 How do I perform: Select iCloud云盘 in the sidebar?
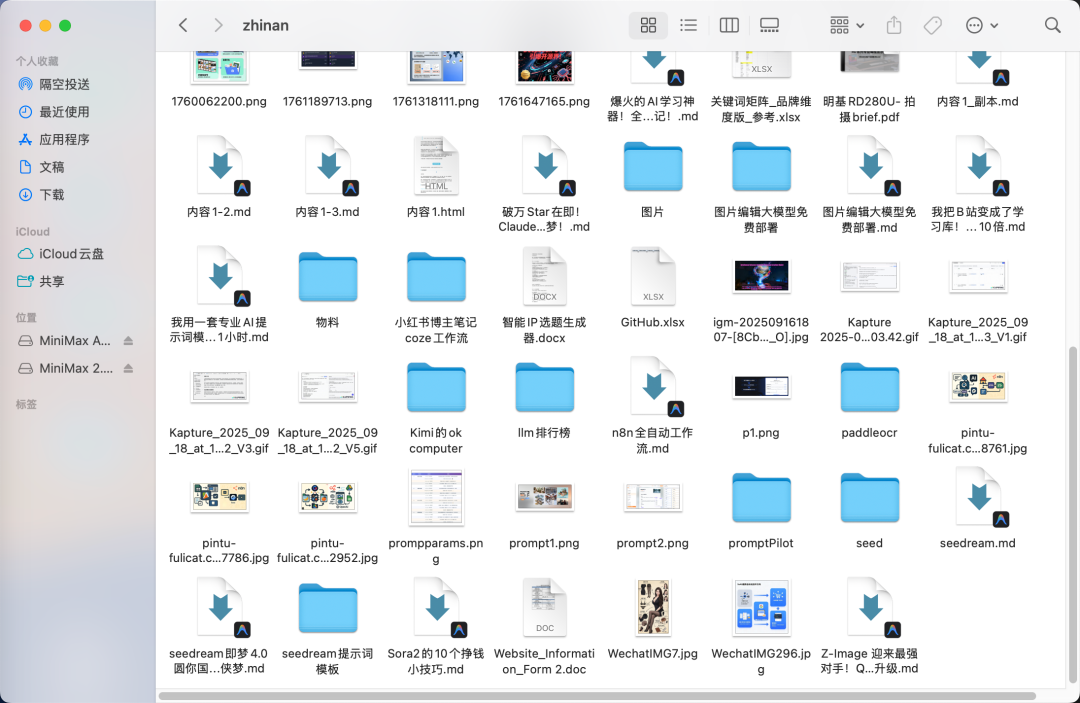coord(71,254)
